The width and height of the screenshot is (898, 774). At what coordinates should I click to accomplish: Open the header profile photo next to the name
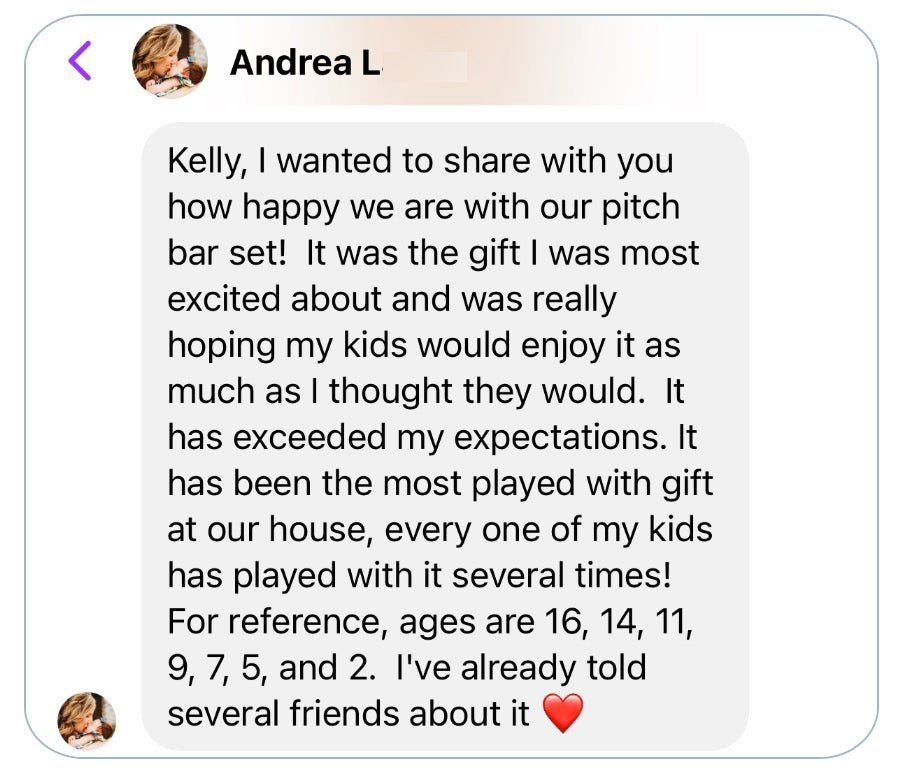[x=170, y=62]
